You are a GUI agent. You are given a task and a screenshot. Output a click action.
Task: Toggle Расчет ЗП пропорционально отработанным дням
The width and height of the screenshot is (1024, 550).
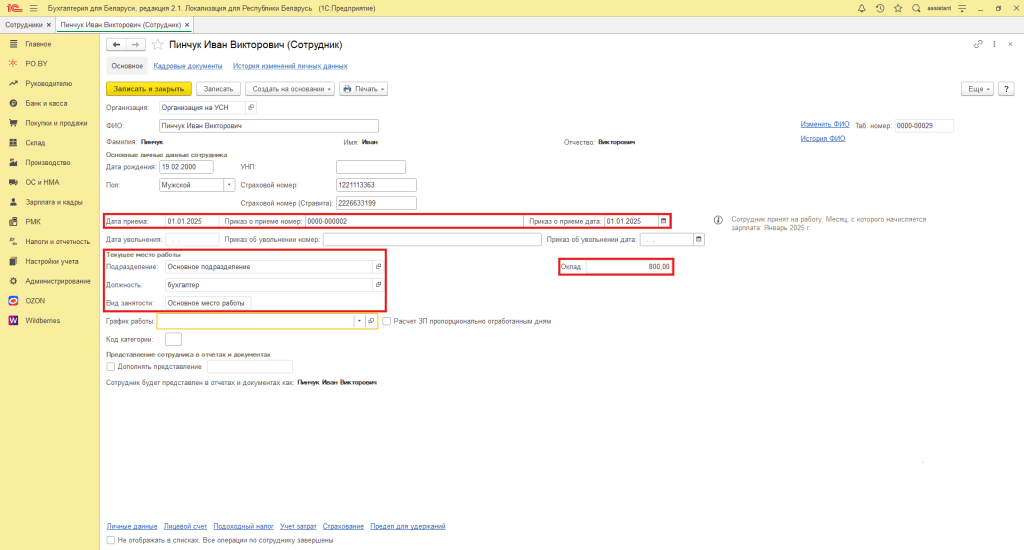(x=387, y=321)
